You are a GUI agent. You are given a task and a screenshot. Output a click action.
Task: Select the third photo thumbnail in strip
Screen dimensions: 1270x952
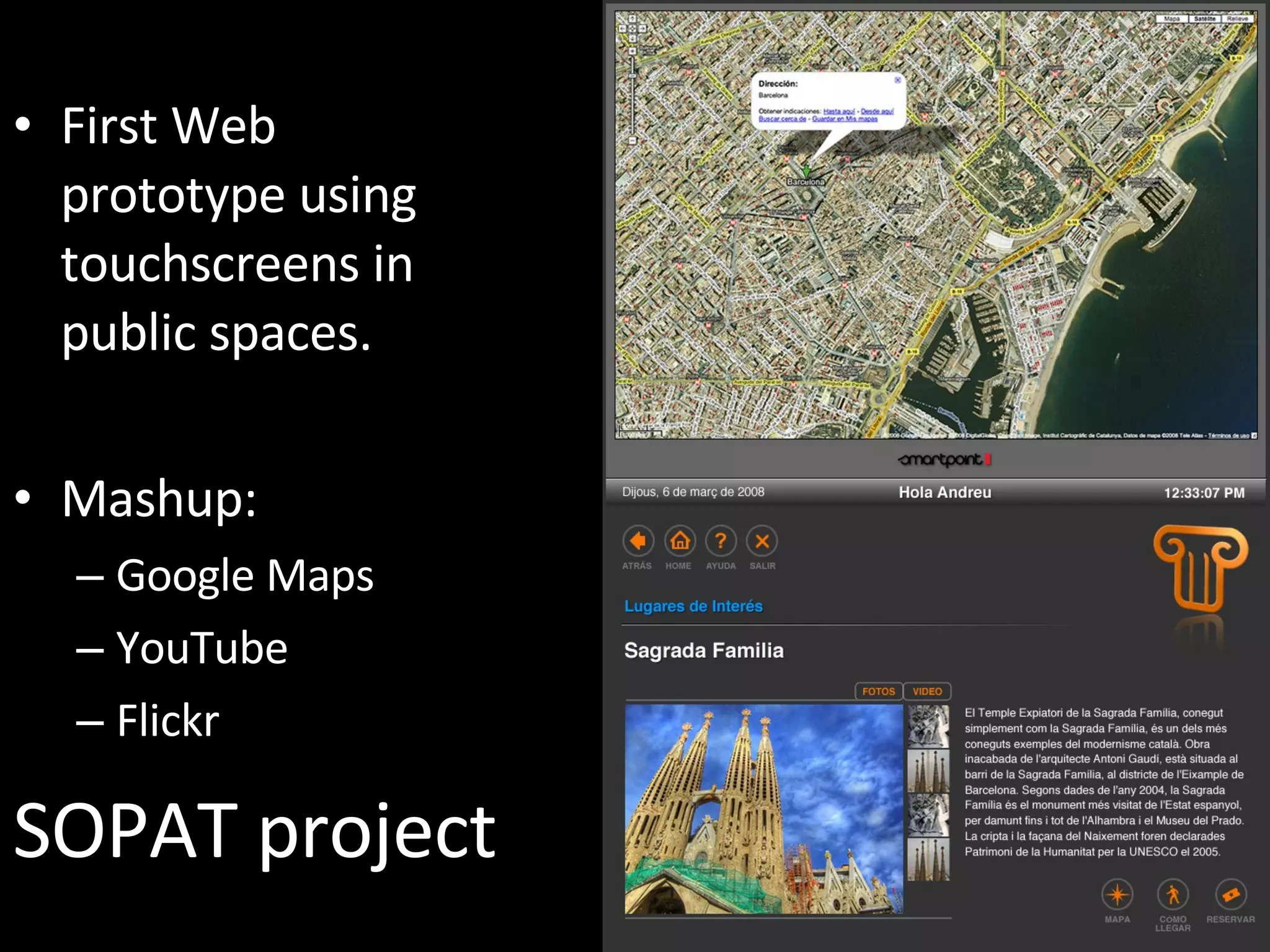tap(928, 815)
